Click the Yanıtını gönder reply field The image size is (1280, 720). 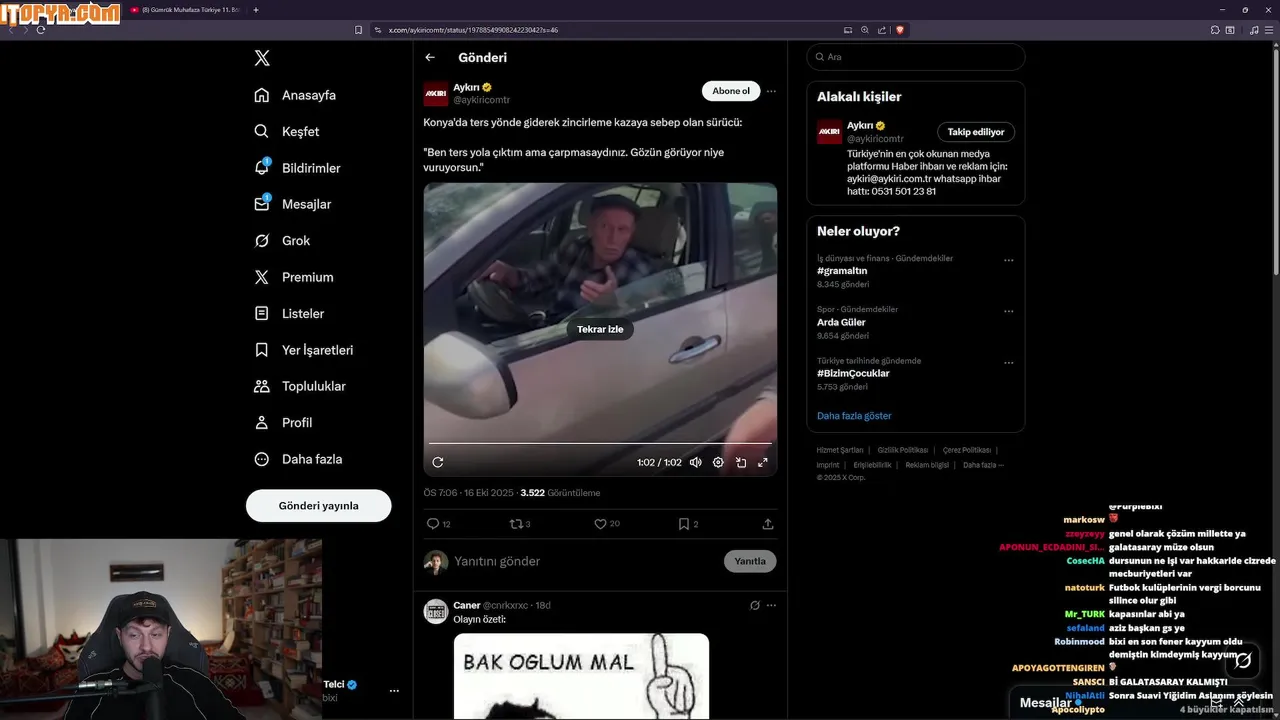pyautogui.click(x=585, y=561)
